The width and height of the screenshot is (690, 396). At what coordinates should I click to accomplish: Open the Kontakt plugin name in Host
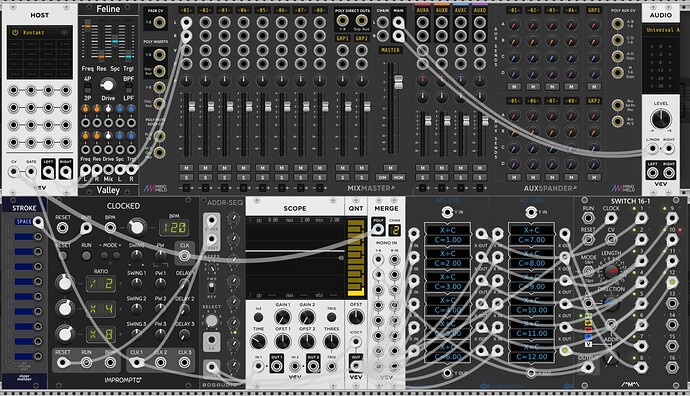click(x=33, y=33)
